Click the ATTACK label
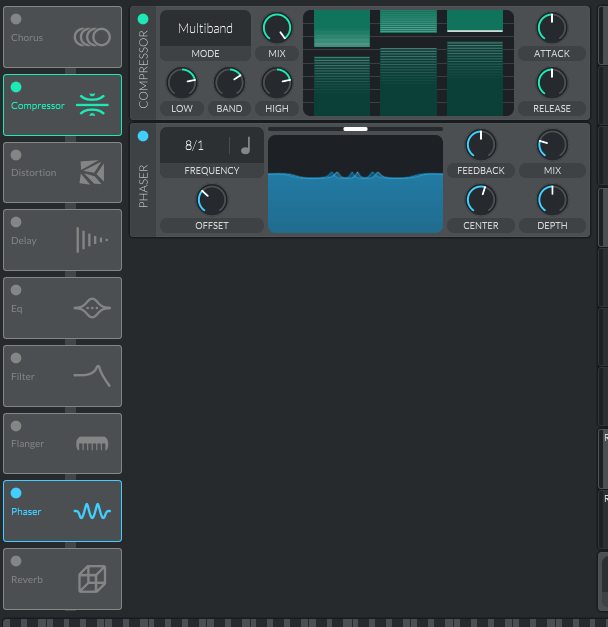This screenshot has width=608, height=627. tap(552, 54)
